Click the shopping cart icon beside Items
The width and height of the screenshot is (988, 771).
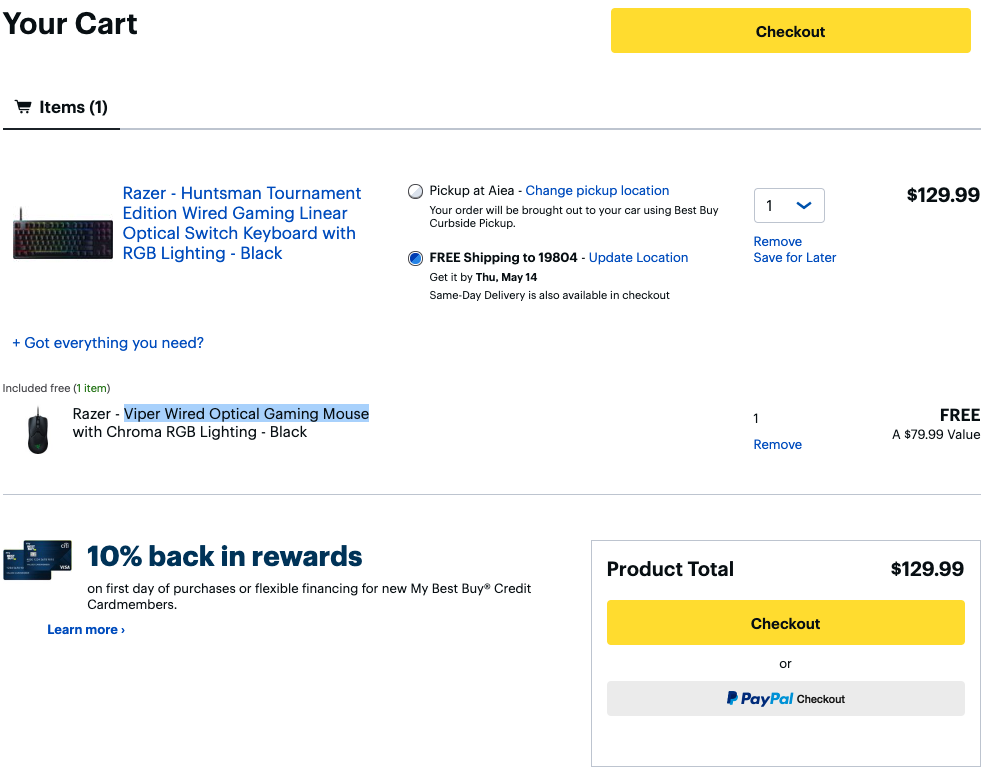point(23,107)
